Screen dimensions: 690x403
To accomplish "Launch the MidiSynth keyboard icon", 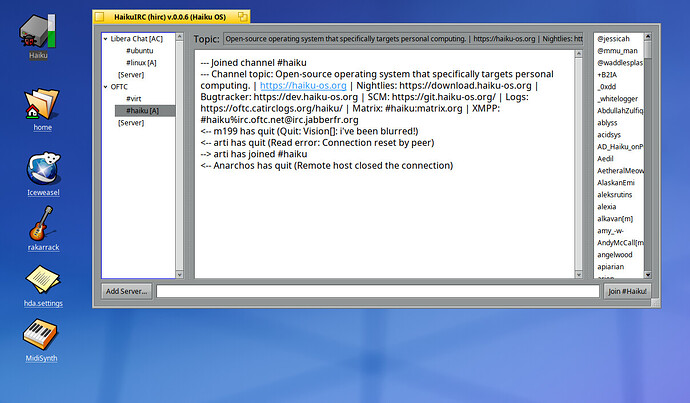I will pyautogui.click(x=40, y=336).
